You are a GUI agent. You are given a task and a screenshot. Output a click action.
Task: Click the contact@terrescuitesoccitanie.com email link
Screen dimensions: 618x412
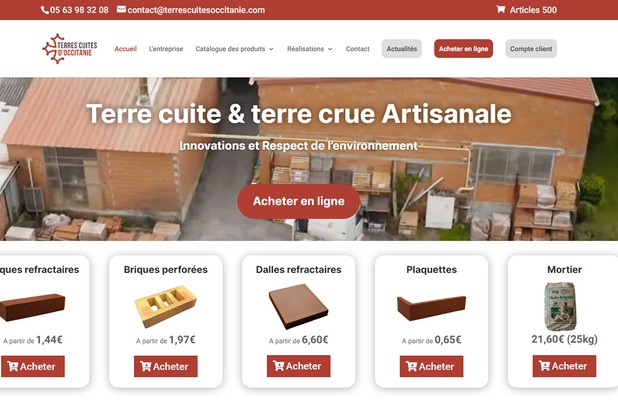tap(196, 10)
